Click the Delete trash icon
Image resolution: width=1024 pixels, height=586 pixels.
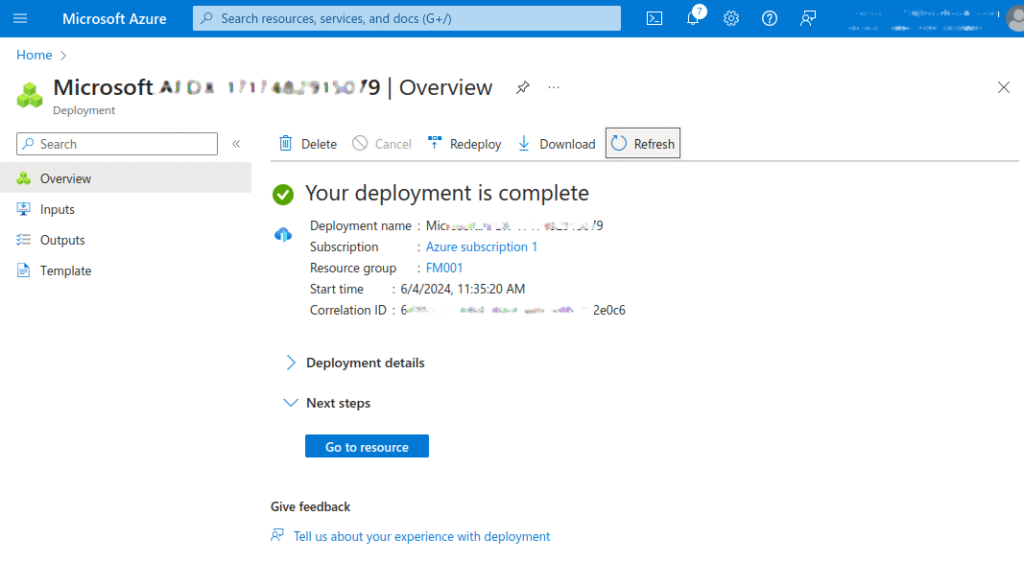click(285, 143)
